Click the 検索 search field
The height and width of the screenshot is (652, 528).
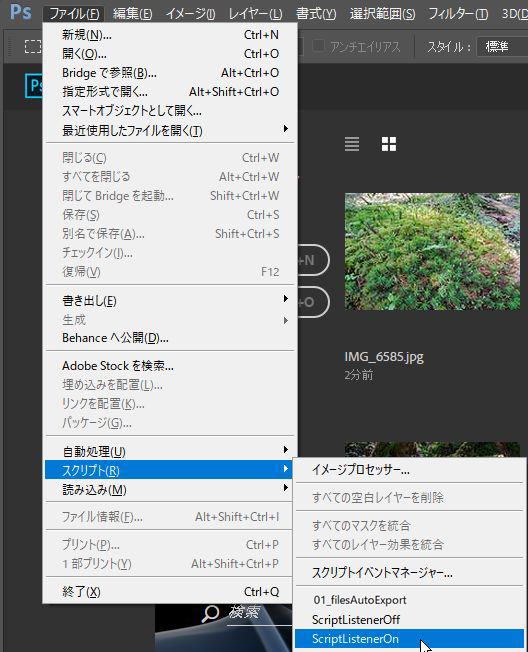tap(260, 612)
